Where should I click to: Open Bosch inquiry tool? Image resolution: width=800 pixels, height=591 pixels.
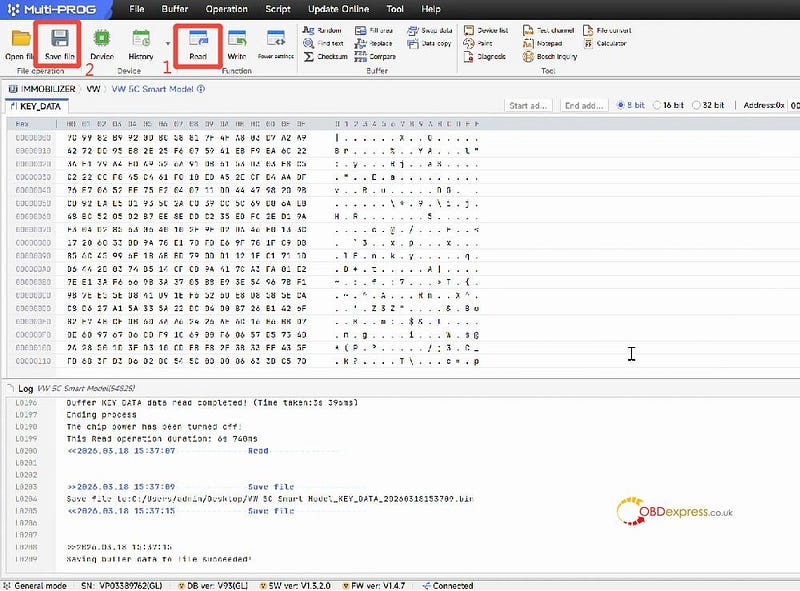[x=550, y=57]
